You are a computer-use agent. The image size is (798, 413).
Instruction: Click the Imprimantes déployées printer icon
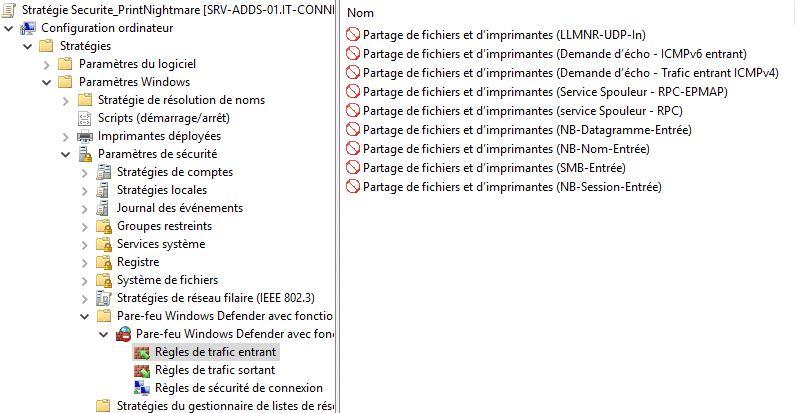[85, 136]
